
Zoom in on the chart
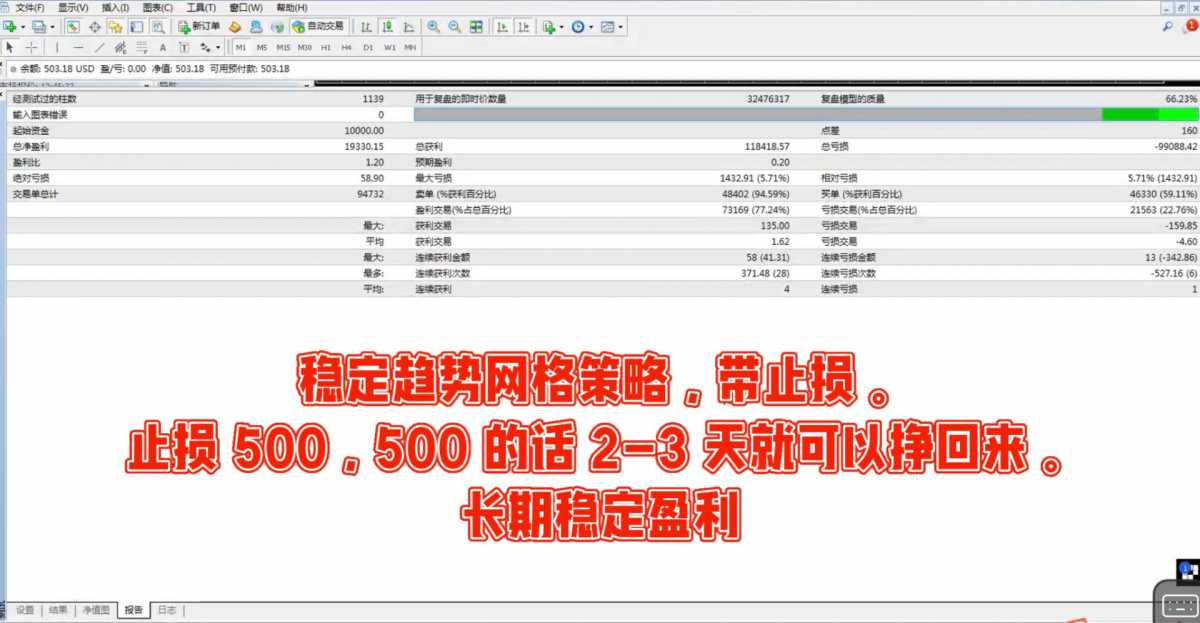click(434, 27)
